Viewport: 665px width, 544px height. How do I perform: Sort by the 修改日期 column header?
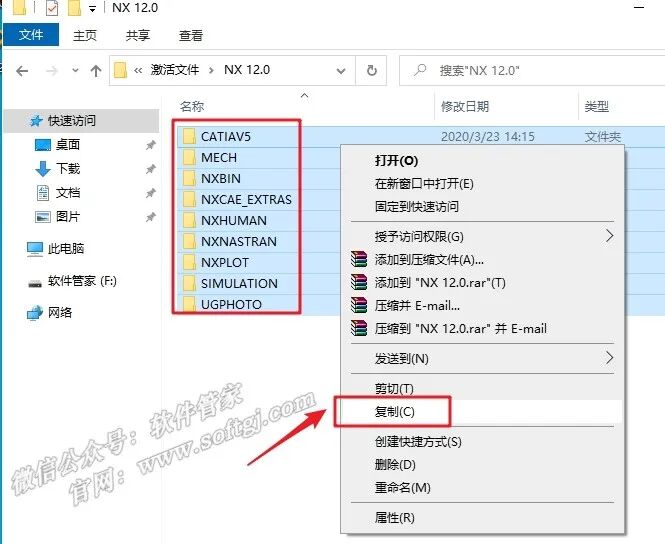[465, 106]
